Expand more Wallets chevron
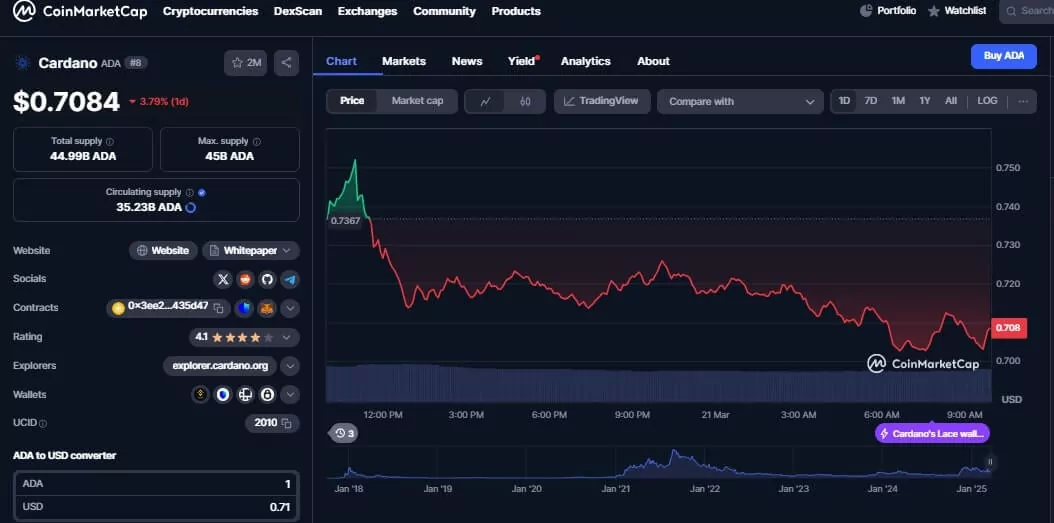Image resolution: width=1054 pixels, height=523 pixels. (x=290, y=395)
